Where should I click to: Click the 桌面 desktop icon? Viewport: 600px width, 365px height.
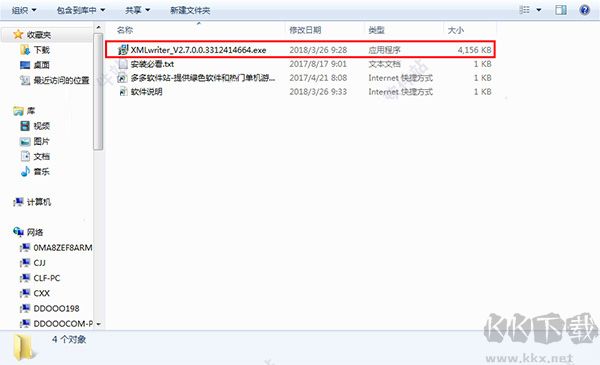tap(25, 65)
